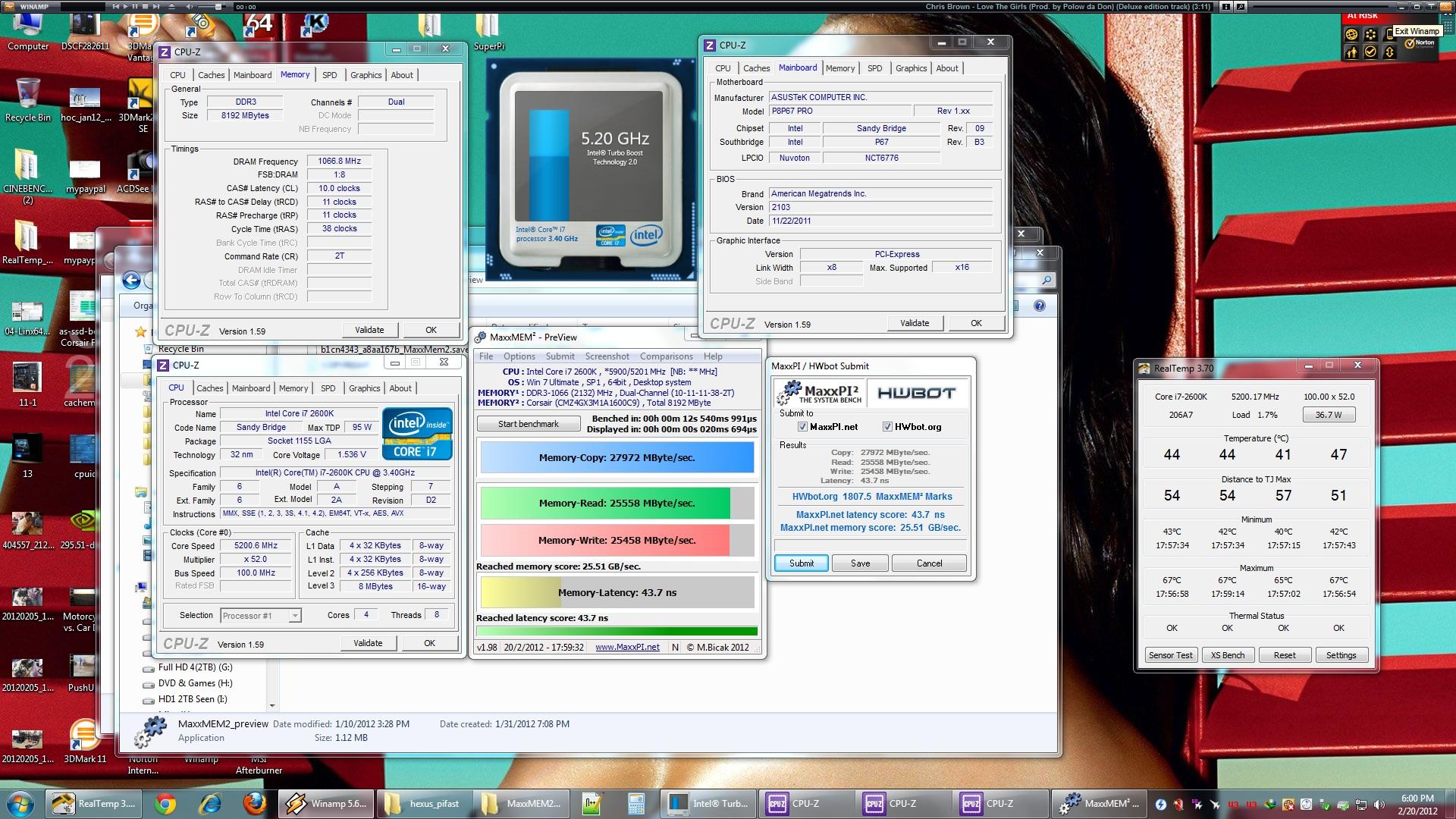The width and height of the screenshot is (1456, 819).
Task: Open Caches tab in Mainboard CPU-Z window
Action: pyautogui.click(x=756, y=68)
